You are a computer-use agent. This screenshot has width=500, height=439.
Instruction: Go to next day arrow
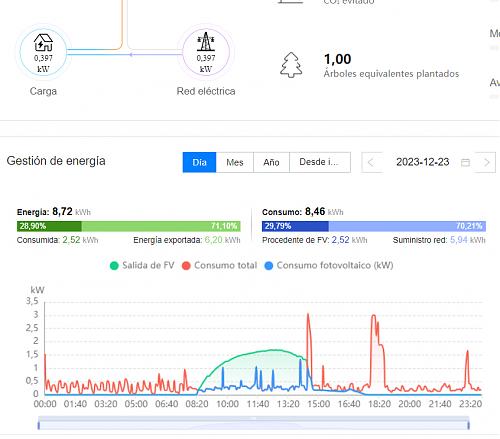(x=487, y=162)
